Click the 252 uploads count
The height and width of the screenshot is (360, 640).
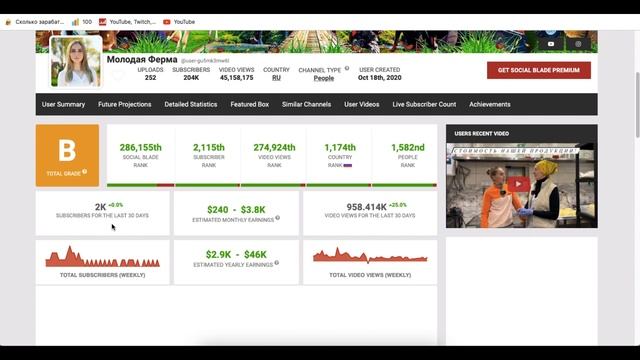[150, 78]
